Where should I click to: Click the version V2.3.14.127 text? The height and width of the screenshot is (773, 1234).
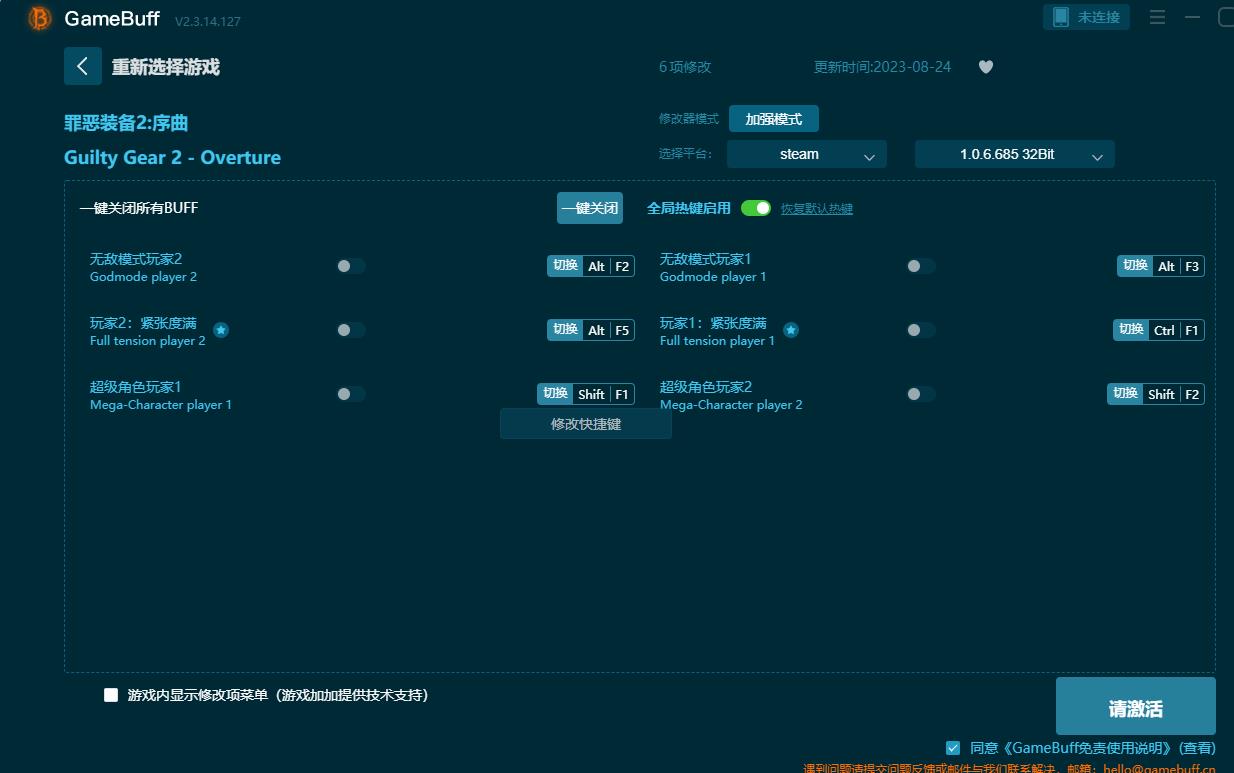coord(208,21)
